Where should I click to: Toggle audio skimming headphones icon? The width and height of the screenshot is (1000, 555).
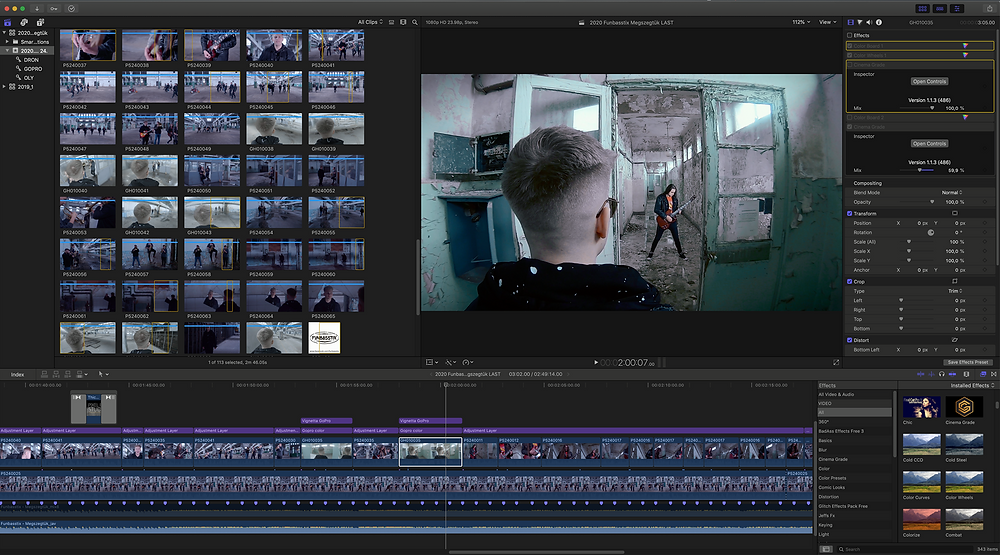941,374
